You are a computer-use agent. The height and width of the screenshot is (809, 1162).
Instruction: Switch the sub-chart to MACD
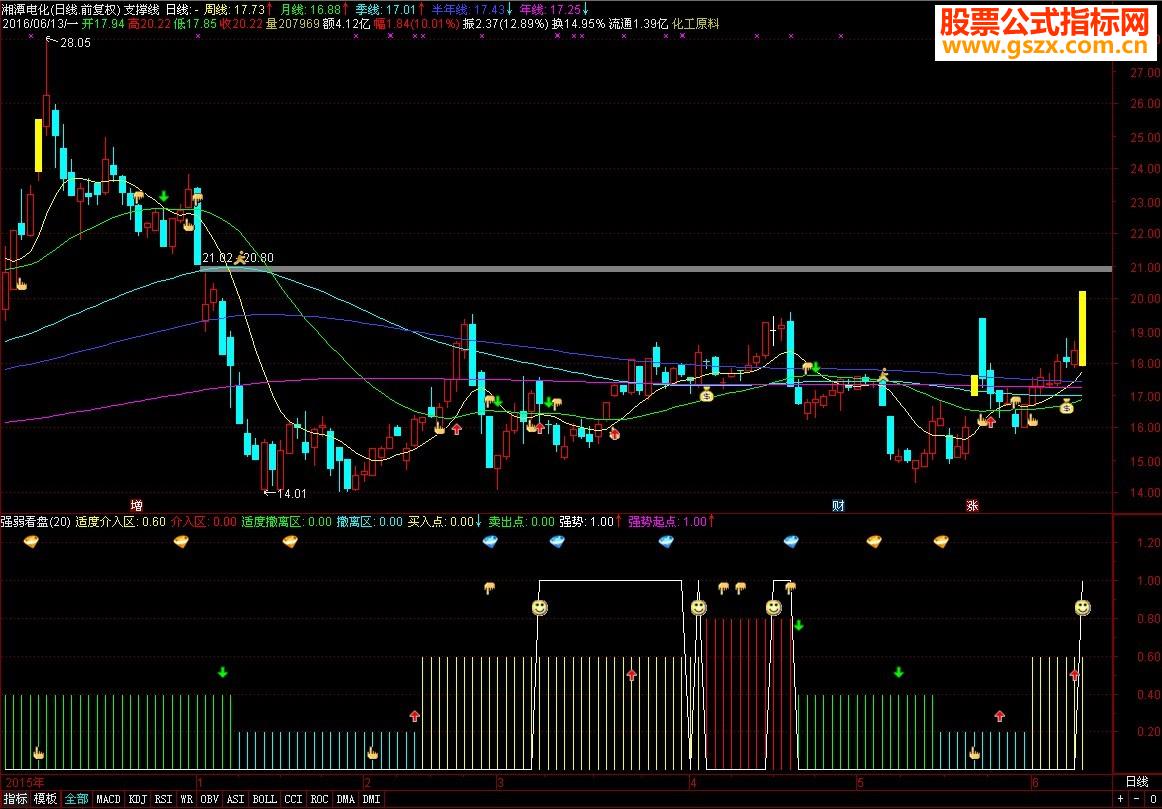tap(108, 799)
